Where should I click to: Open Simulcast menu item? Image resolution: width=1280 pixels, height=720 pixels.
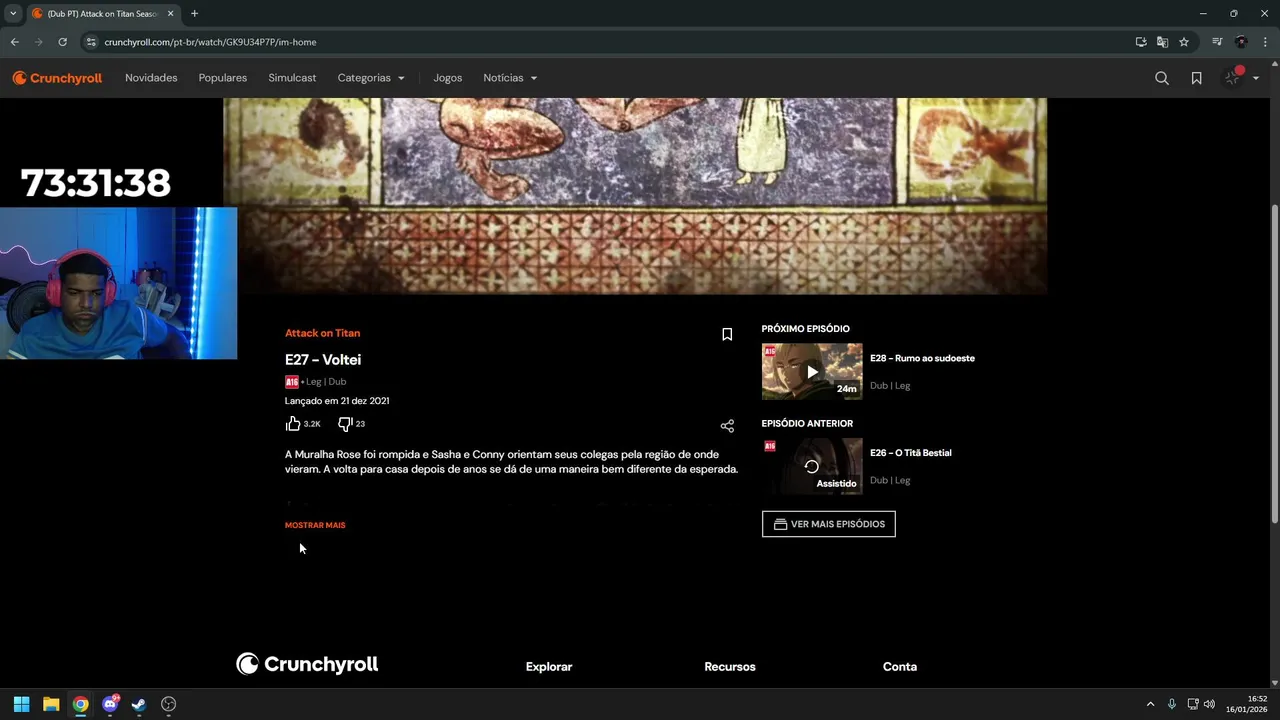pyautogui.click(x=292, y=78)
